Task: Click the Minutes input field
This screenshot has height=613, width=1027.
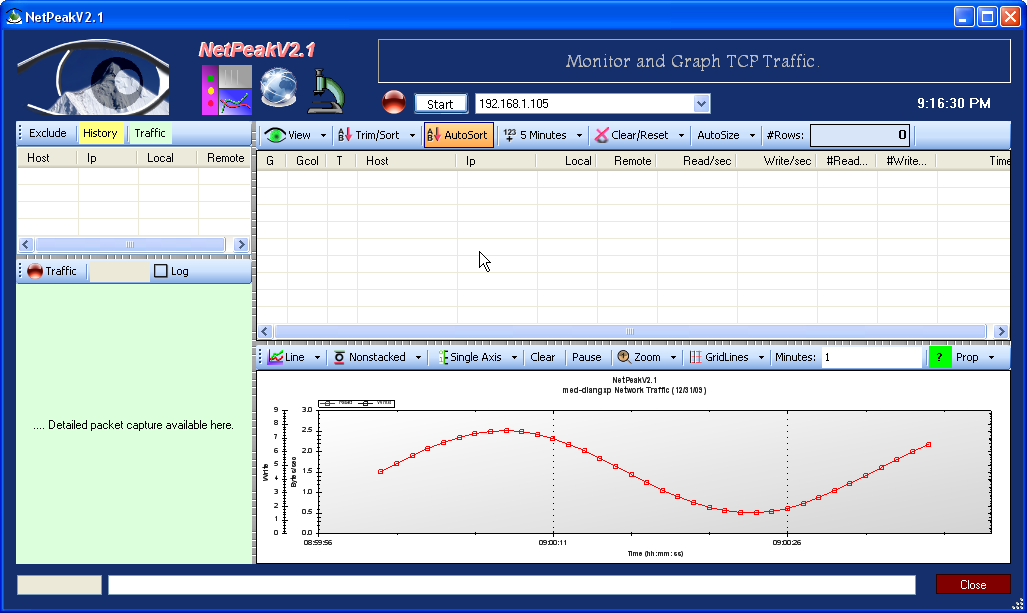Action: coord(872,357)
